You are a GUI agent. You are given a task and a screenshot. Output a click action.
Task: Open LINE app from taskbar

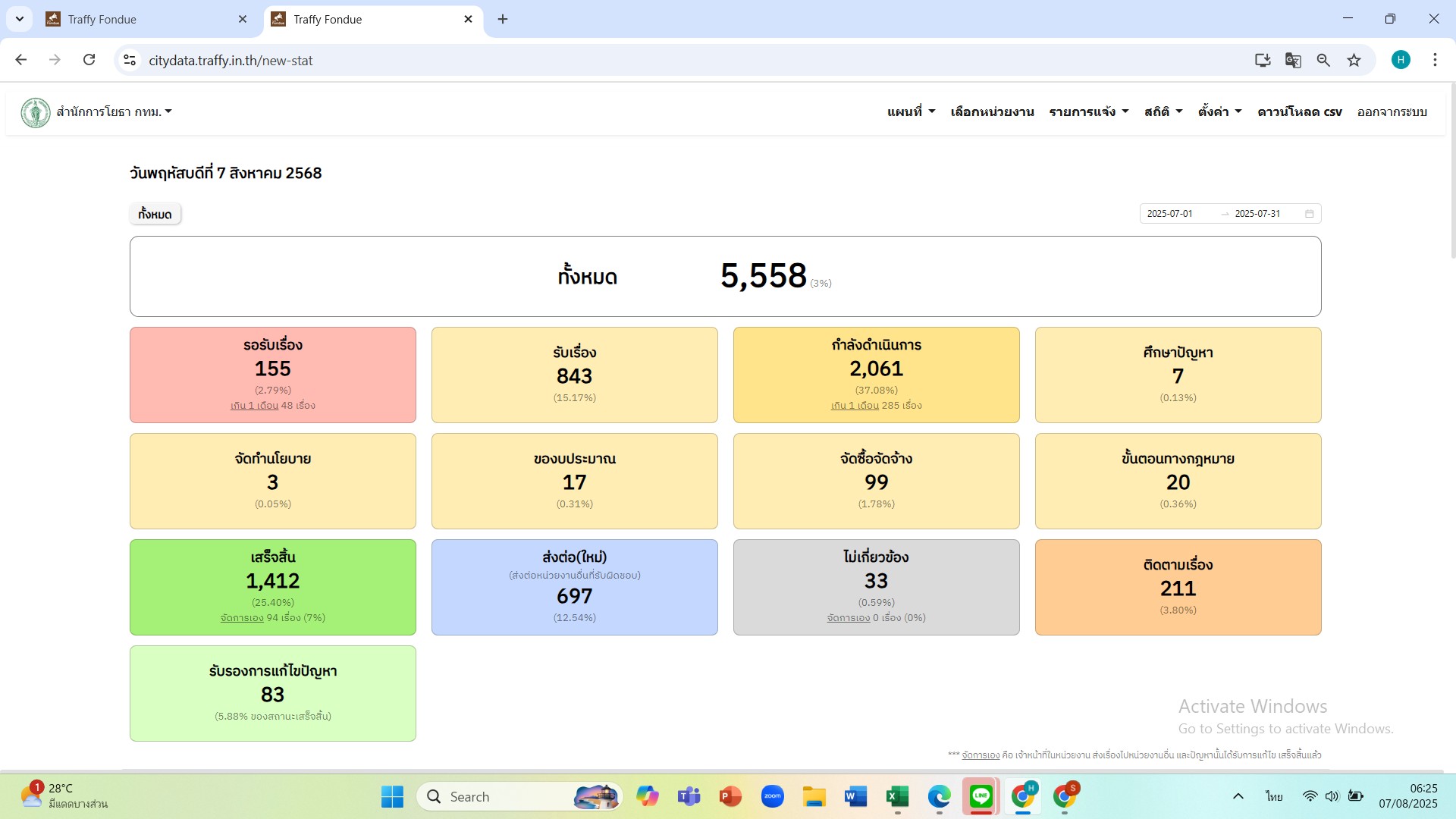point(981,796)
